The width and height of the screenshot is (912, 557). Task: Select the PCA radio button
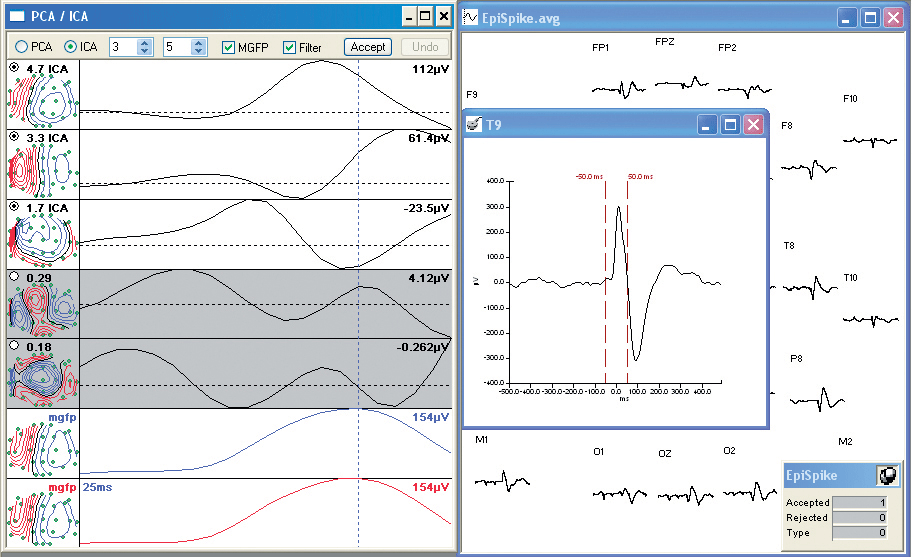(x=20, y=47)
